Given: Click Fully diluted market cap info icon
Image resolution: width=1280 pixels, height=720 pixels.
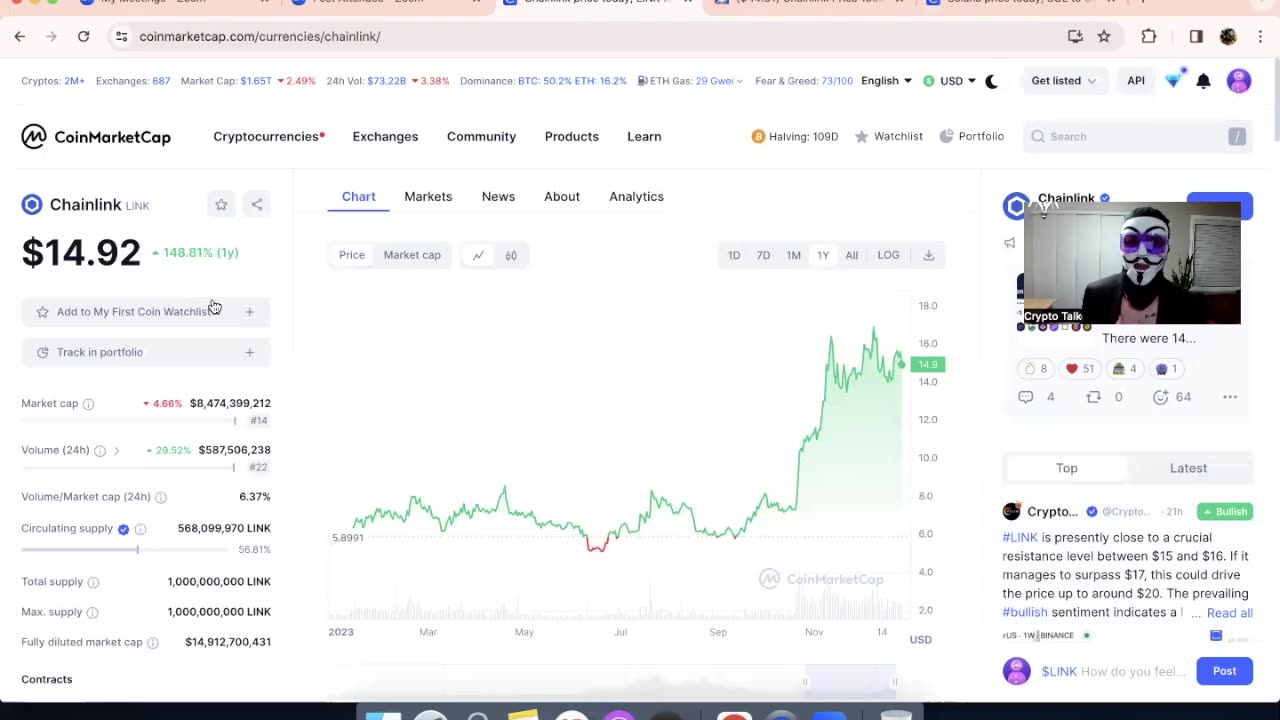Looking at the screenshot, I should tap(153, 643).
